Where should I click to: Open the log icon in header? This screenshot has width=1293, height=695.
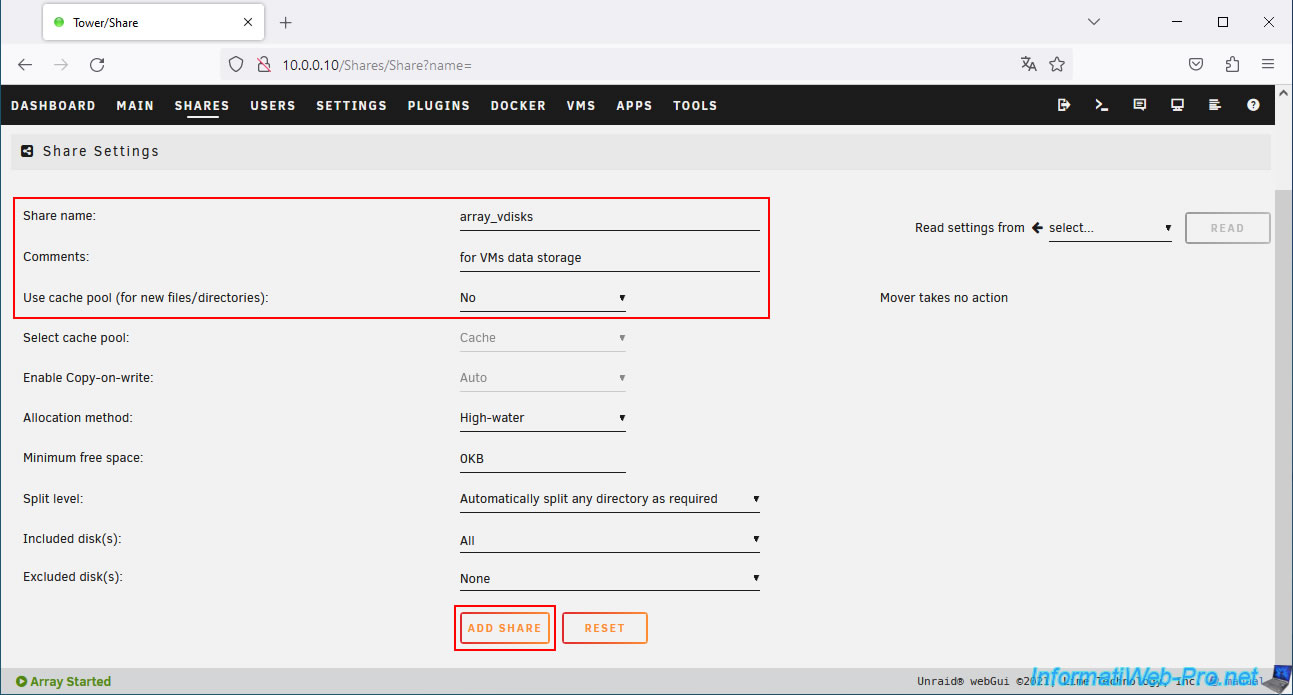(x=1215, y=105)
